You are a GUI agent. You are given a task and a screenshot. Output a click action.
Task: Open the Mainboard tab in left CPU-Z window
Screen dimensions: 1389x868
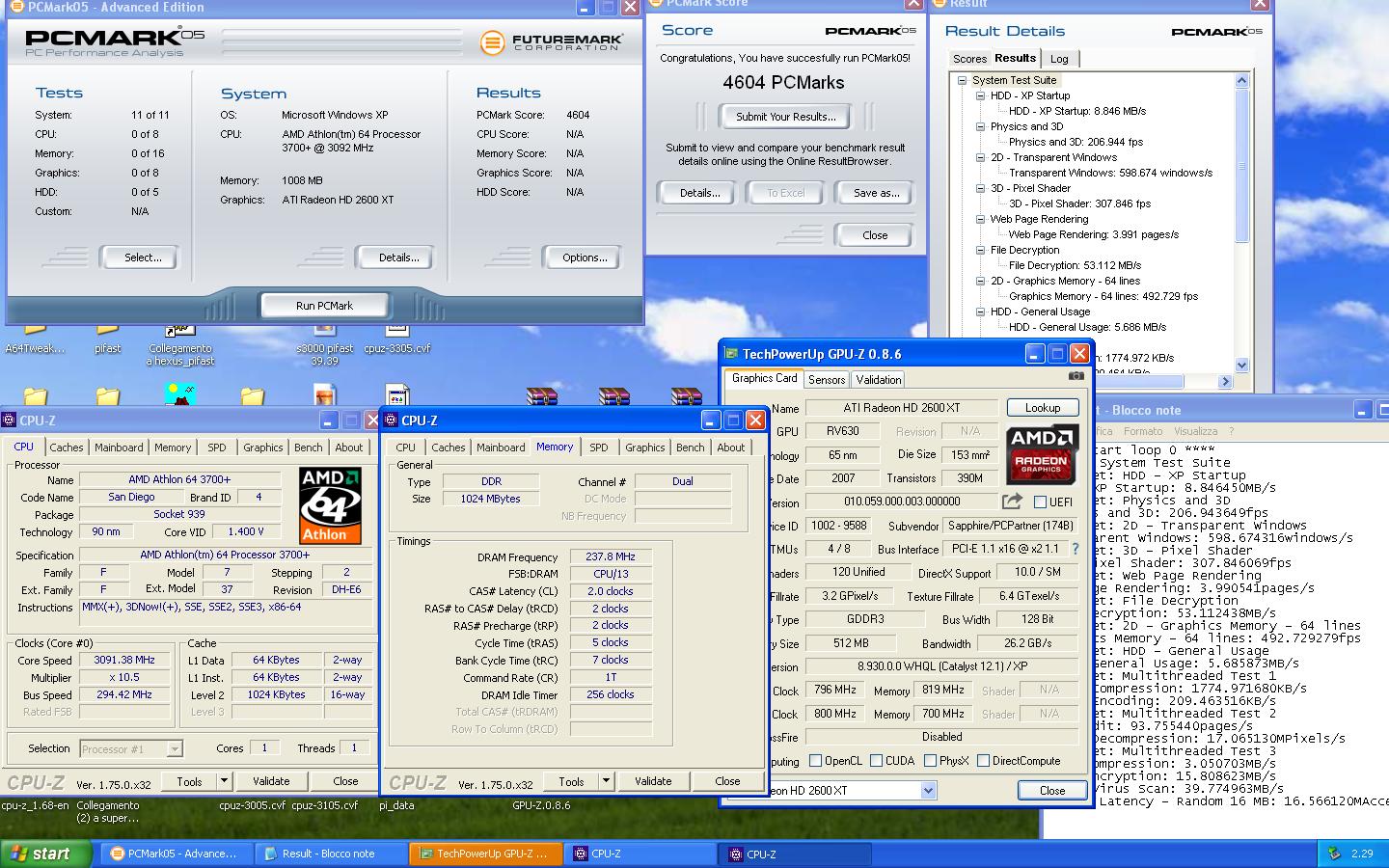click(119, 448)
